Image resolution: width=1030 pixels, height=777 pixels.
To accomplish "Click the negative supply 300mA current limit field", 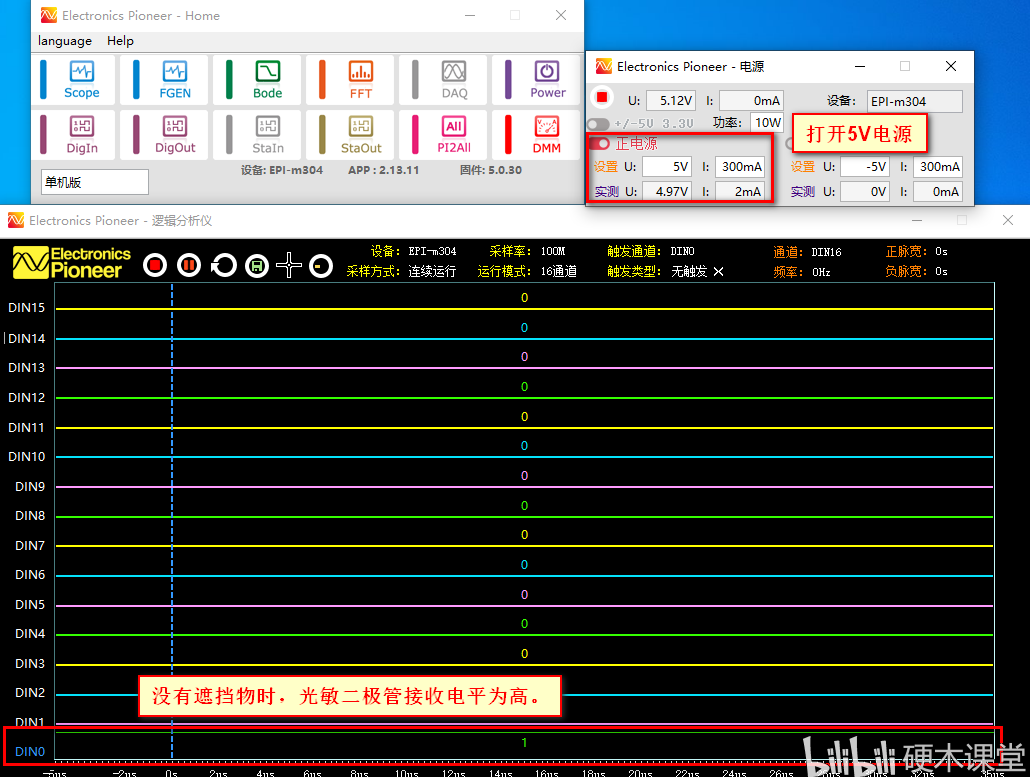I will point(938,167).
